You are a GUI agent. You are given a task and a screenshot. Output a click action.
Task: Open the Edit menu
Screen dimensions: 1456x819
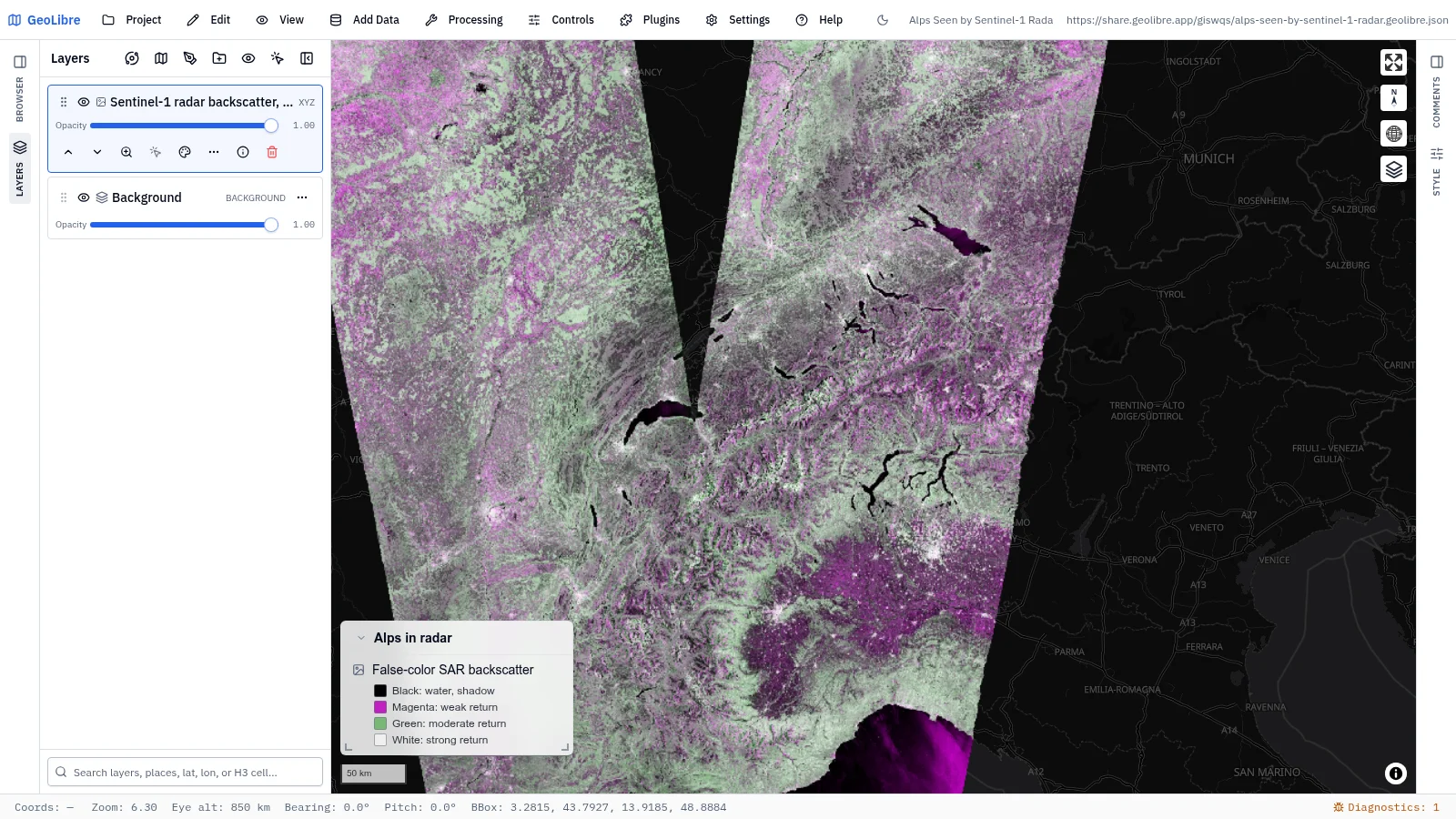208,20
